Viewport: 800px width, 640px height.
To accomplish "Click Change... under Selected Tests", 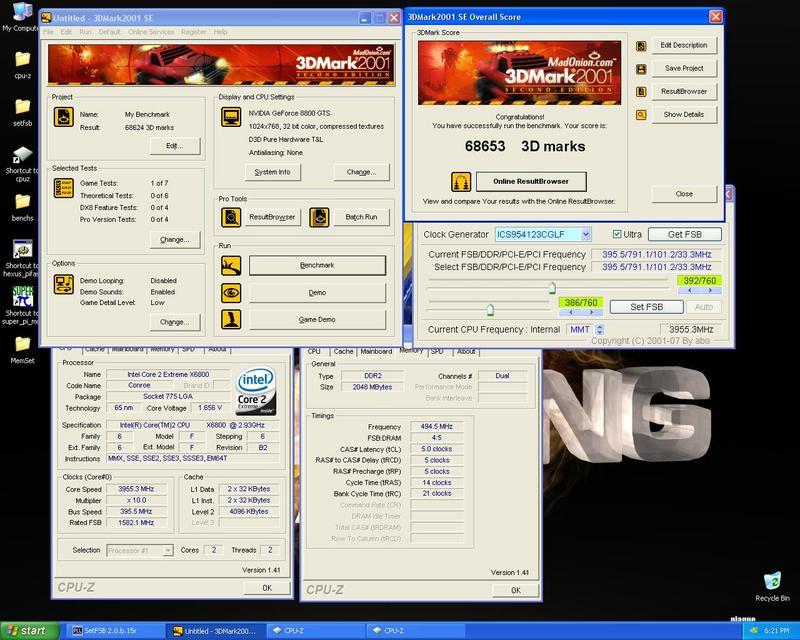I will click(x=175, y=239).
